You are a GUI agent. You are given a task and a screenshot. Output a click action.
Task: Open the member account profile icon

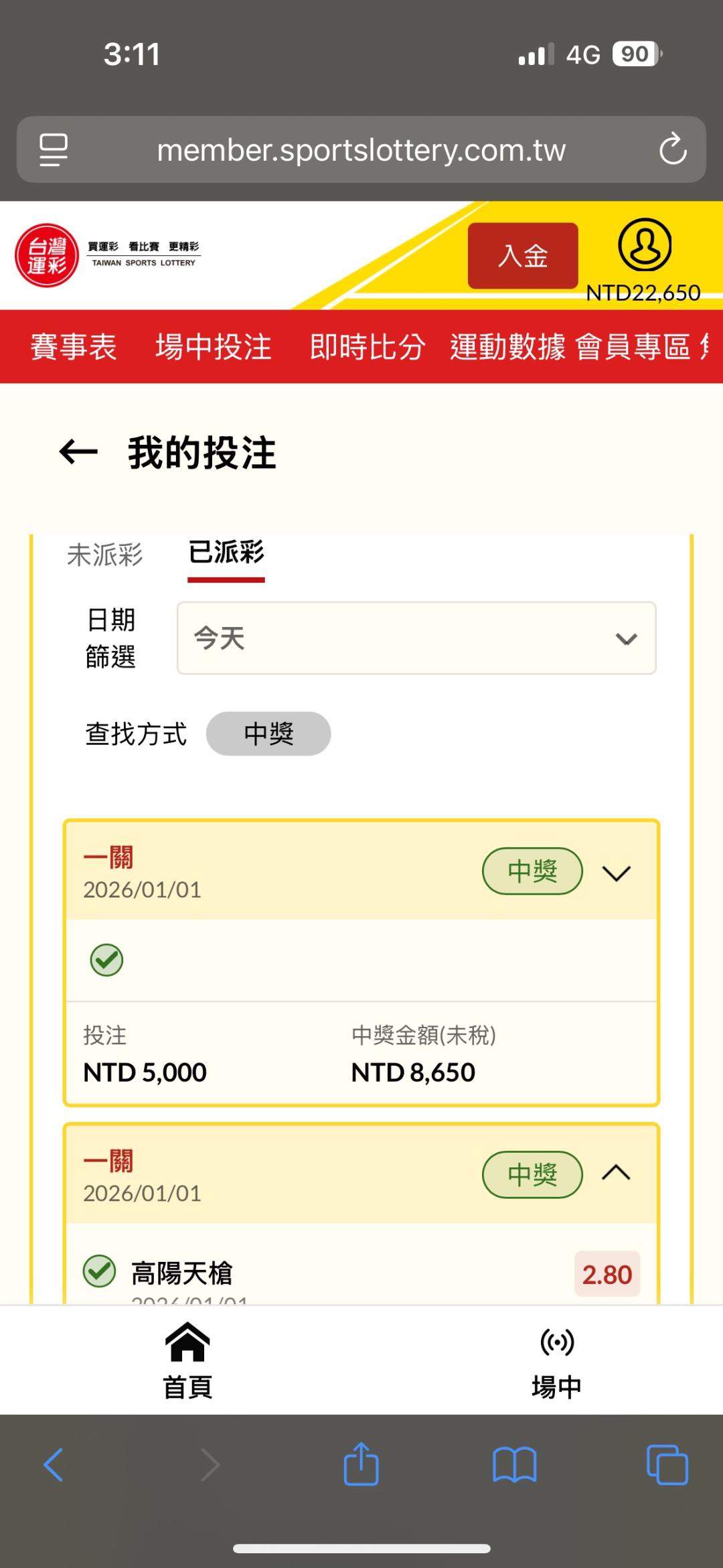coord(644,245)
